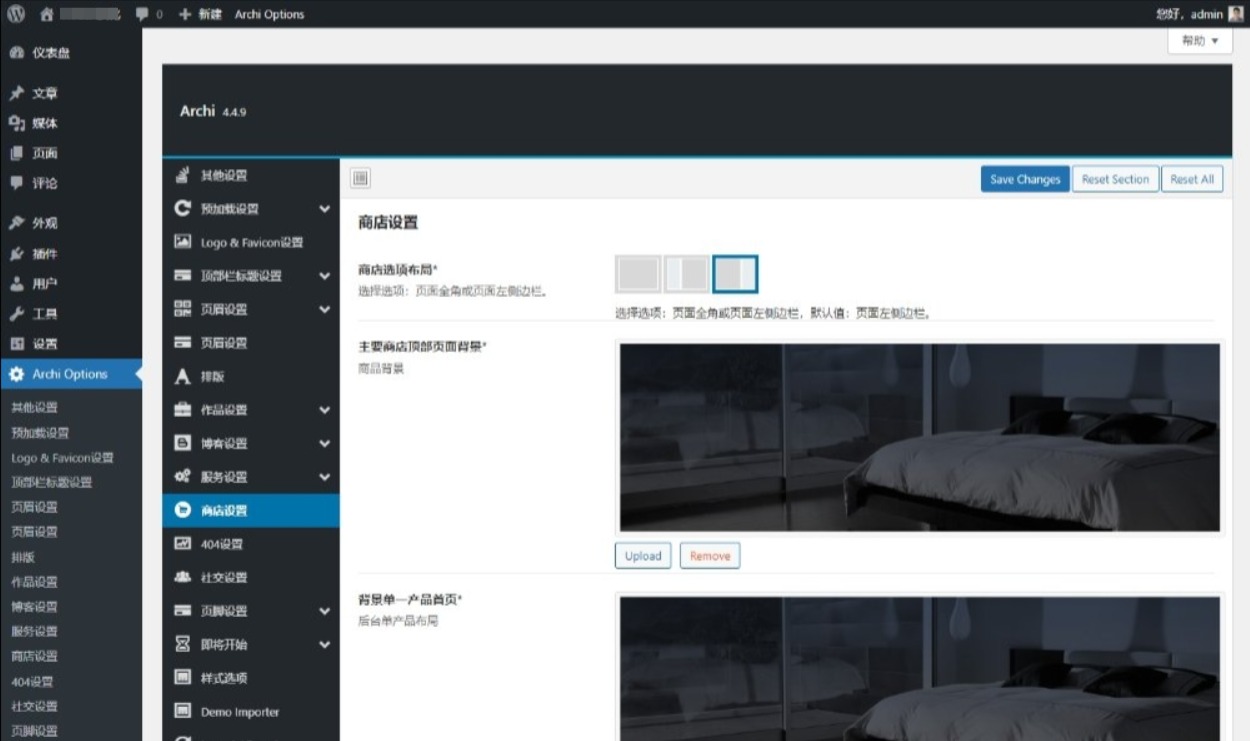1250x741 pixels.
Task: Click the Archi Options gear icon in sidebar
Action: click(x=16, y=374)
